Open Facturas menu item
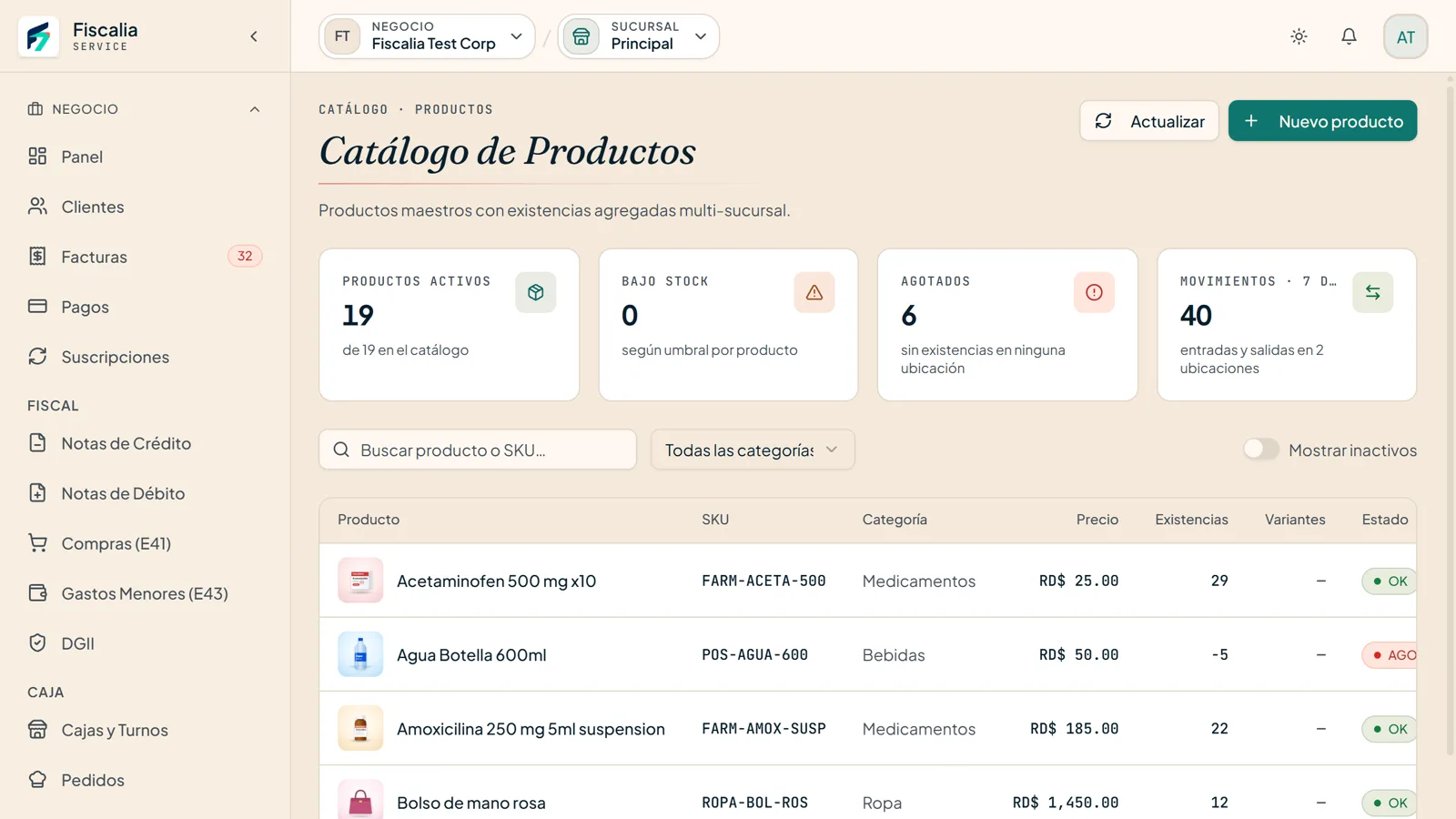Viewport: 1456px width, 819px height. tap(146, 257)
